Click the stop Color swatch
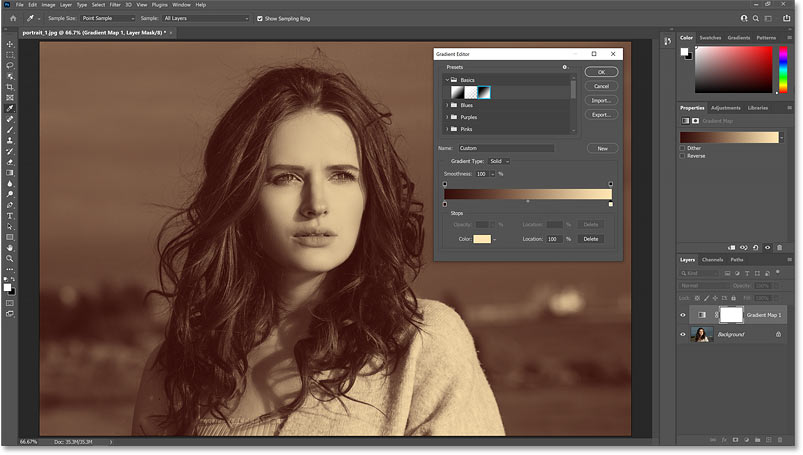803x455 pixels. (x=482, y=239)
